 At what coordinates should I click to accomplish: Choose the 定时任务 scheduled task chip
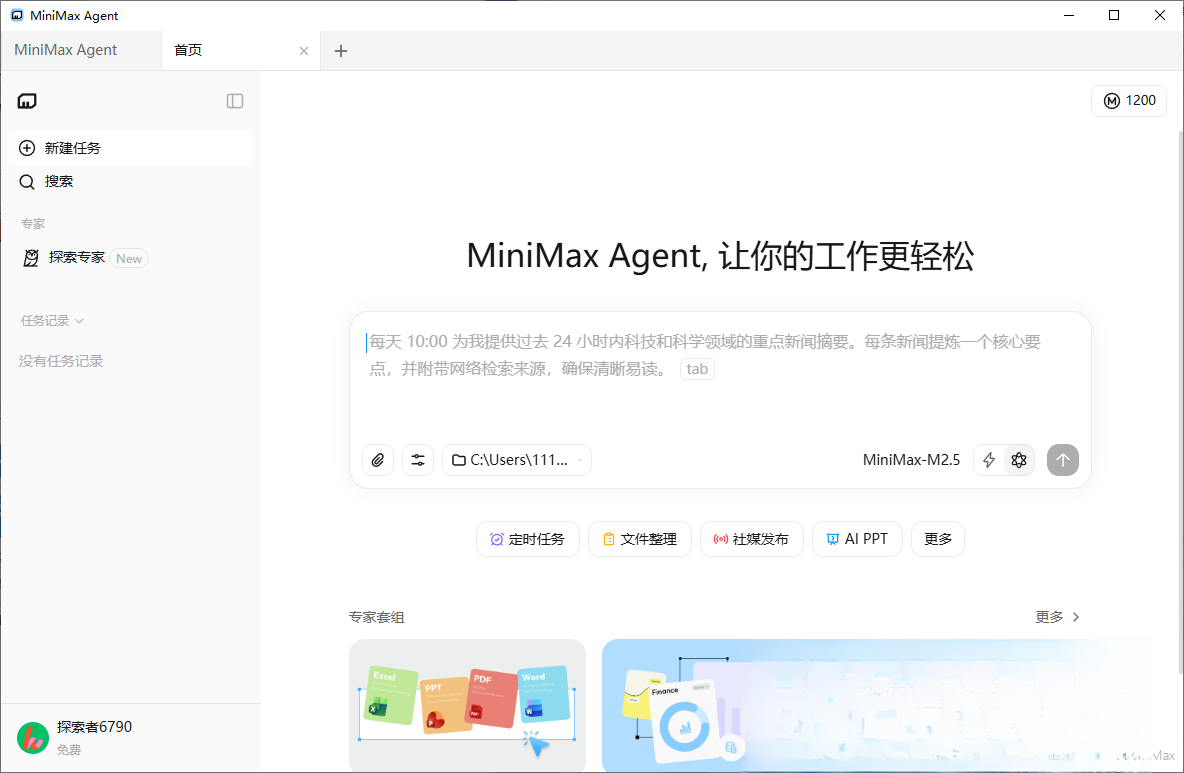pos(527,539)
